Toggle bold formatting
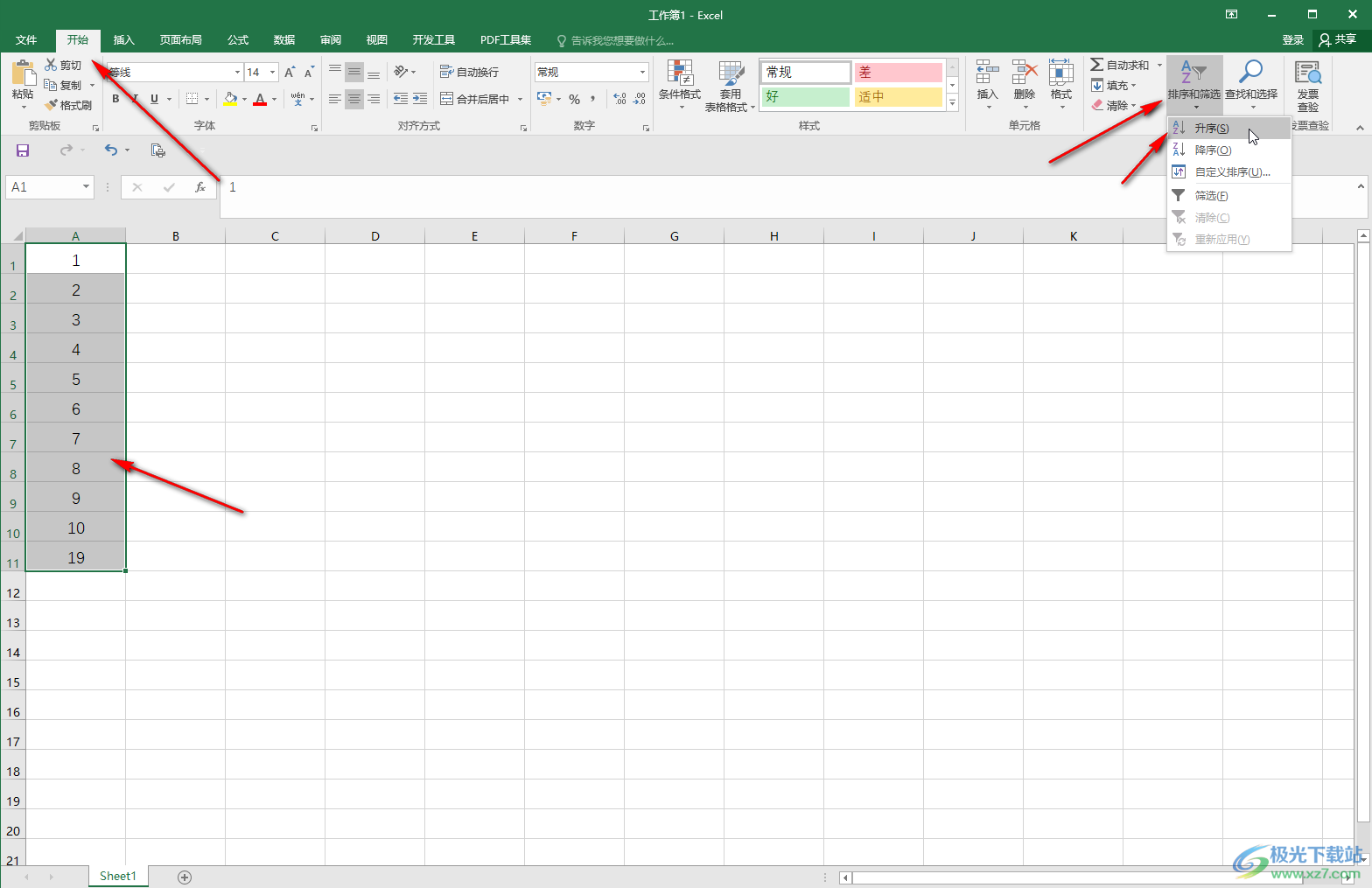This screenshot has width=1372, height=888. (115, 99)
